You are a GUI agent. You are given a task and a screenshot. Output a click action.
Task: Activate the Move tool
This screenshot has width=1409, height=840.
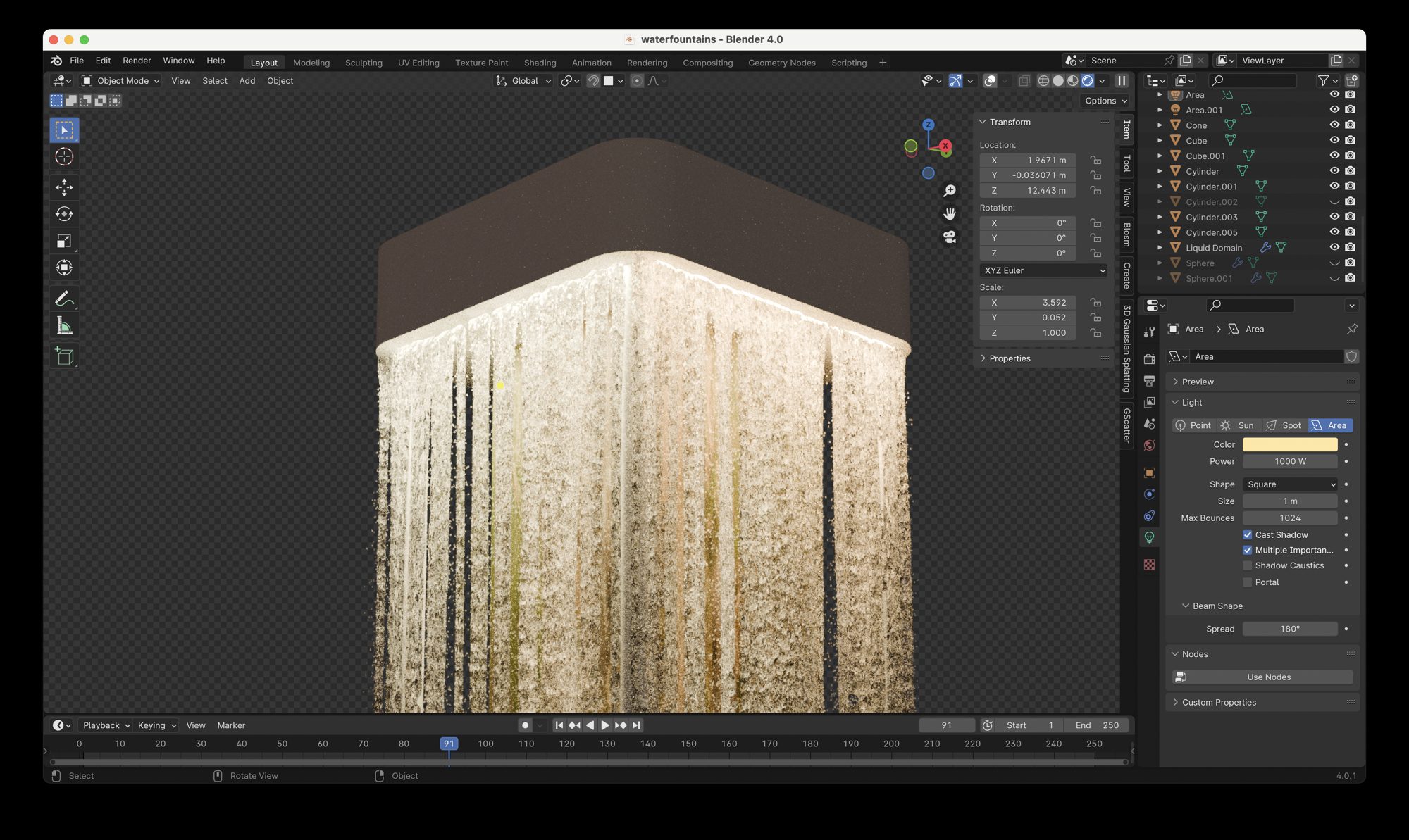[x=64, y=187]
